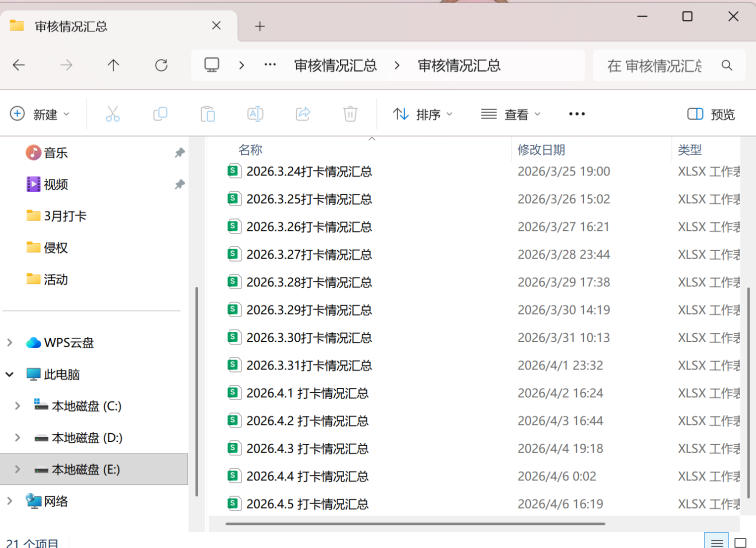Click the Share icon in toolbar
Viewport: 756px width, 548px height.
[x=303, y=114]
